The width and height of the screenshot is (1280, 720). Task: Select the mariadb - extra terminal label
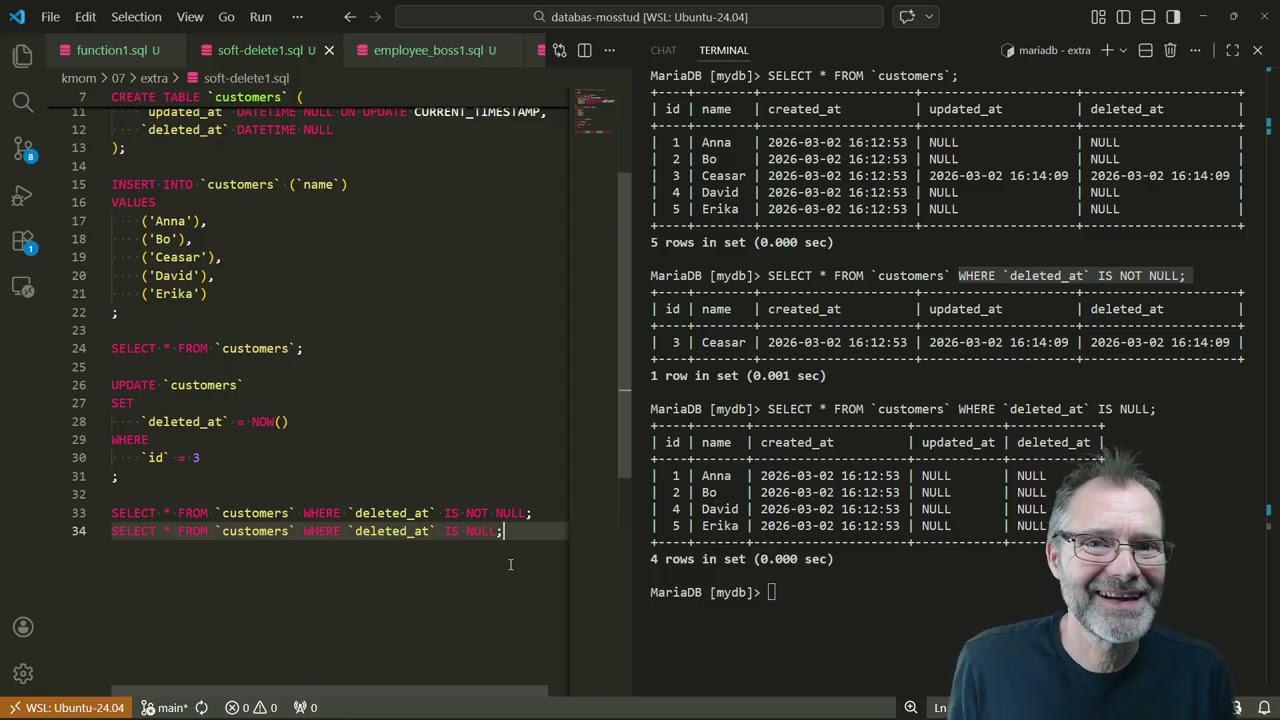1046,50
